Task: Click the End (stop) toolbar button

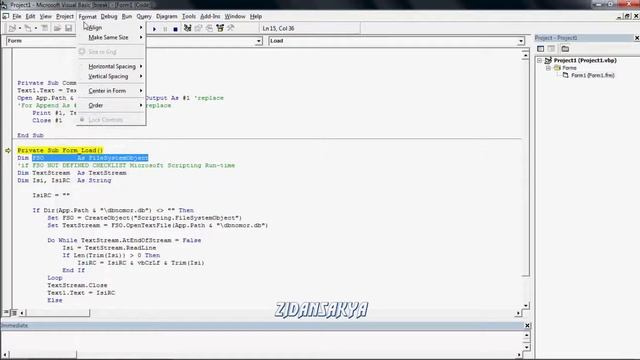Action: tap(176, 29)
